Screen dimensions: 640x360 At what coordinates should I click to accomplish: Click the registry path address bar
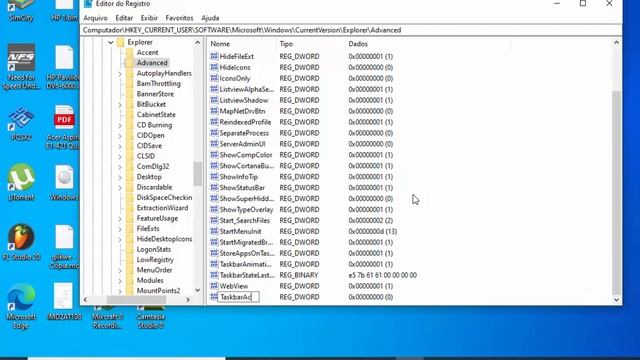pyautogui.click(x=351, y=30)
